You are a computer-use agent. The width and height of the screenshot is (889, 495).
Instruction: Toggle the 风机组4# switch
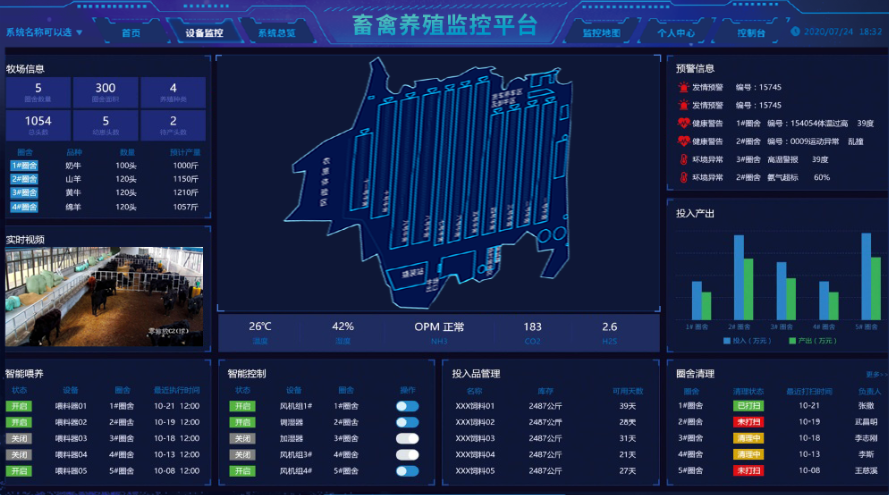407,471
